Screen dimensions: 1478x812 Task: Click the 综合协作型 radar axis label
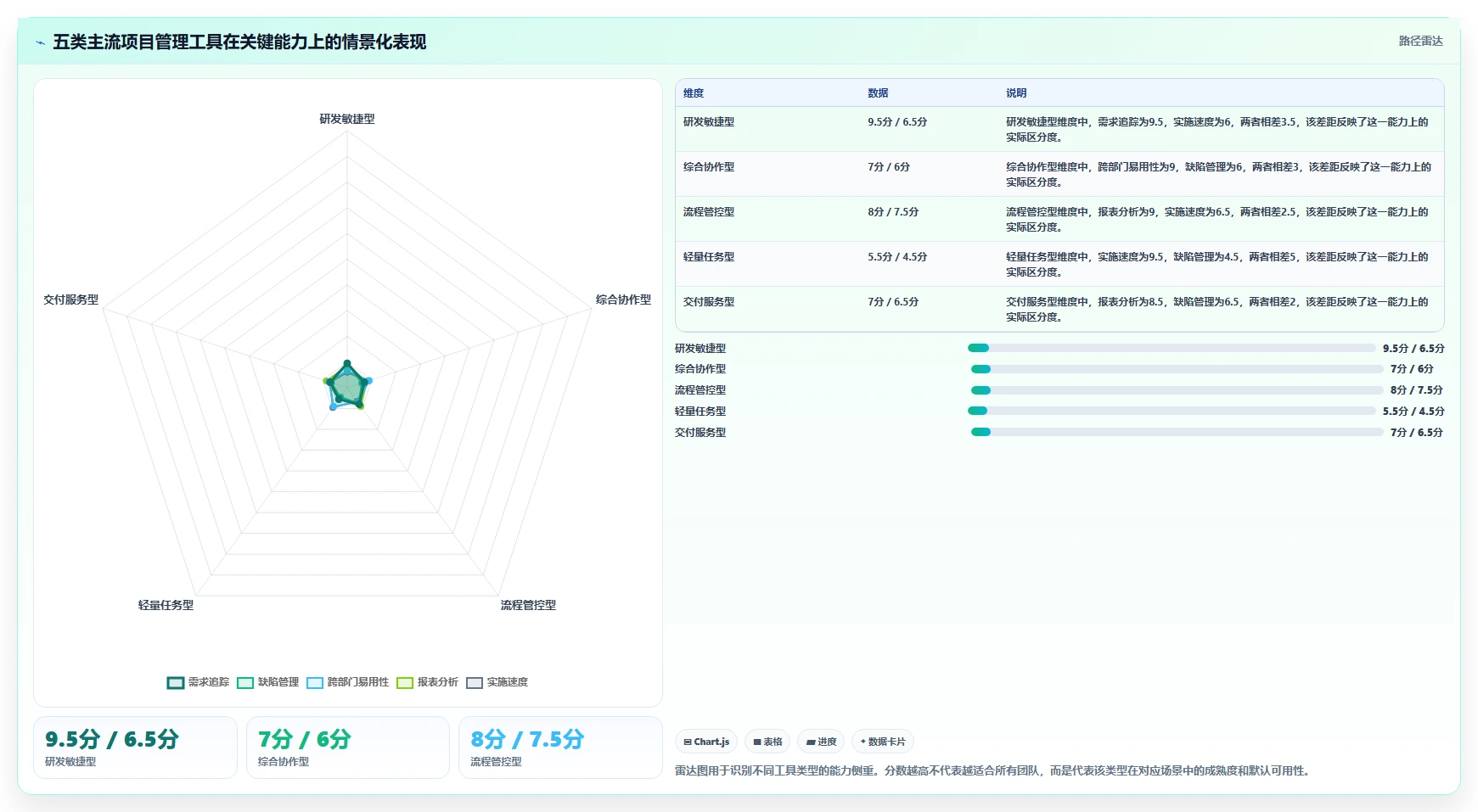623,300
